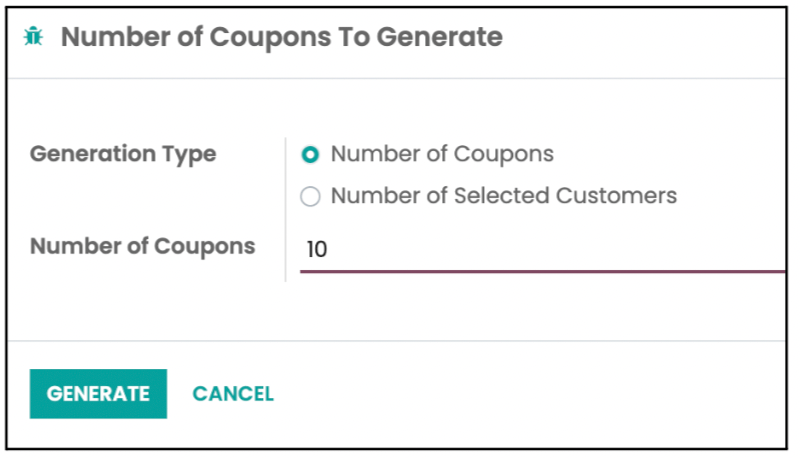Dismiss the dialog with the Cancel link

233,394
